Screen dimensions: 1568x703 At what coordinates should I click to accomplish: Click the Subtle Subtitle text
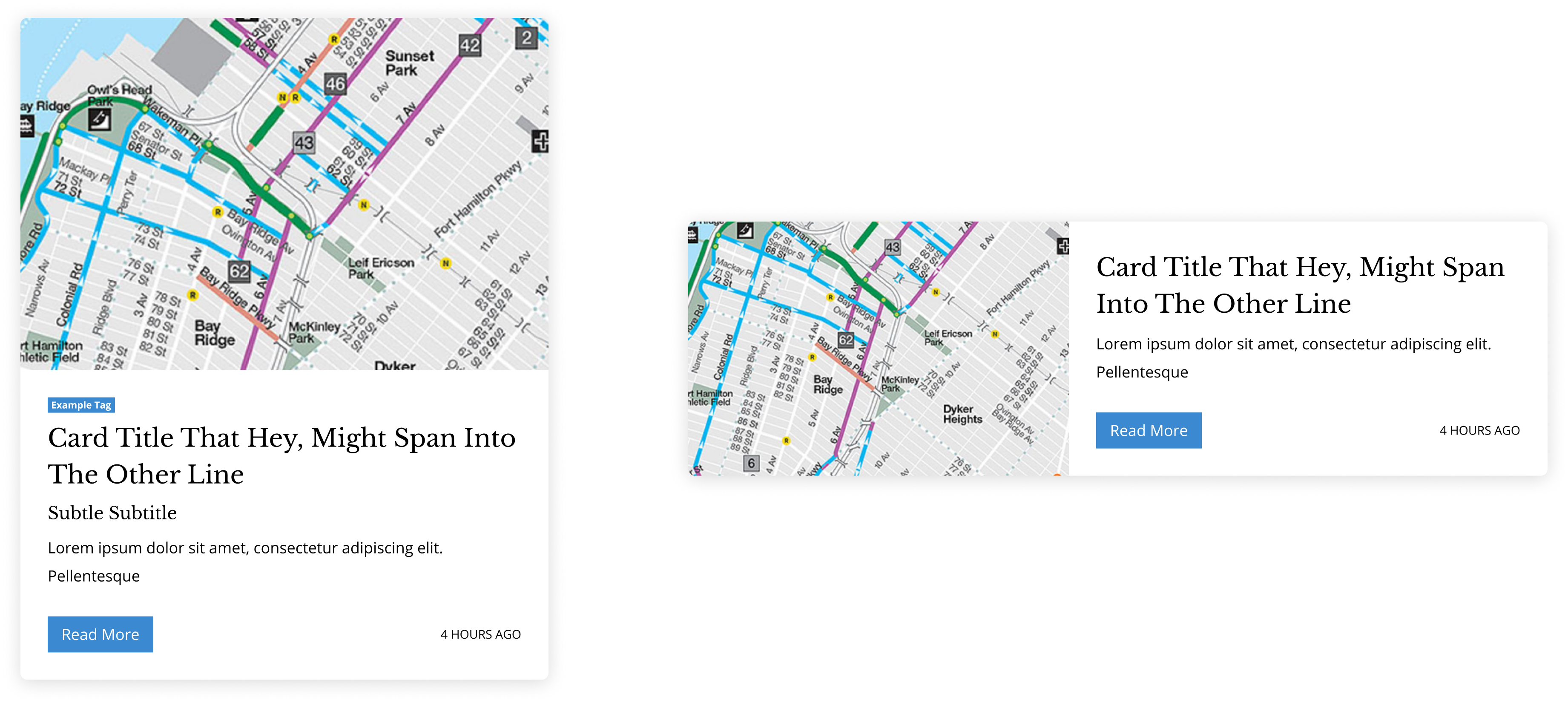click(x=112, y=513)
